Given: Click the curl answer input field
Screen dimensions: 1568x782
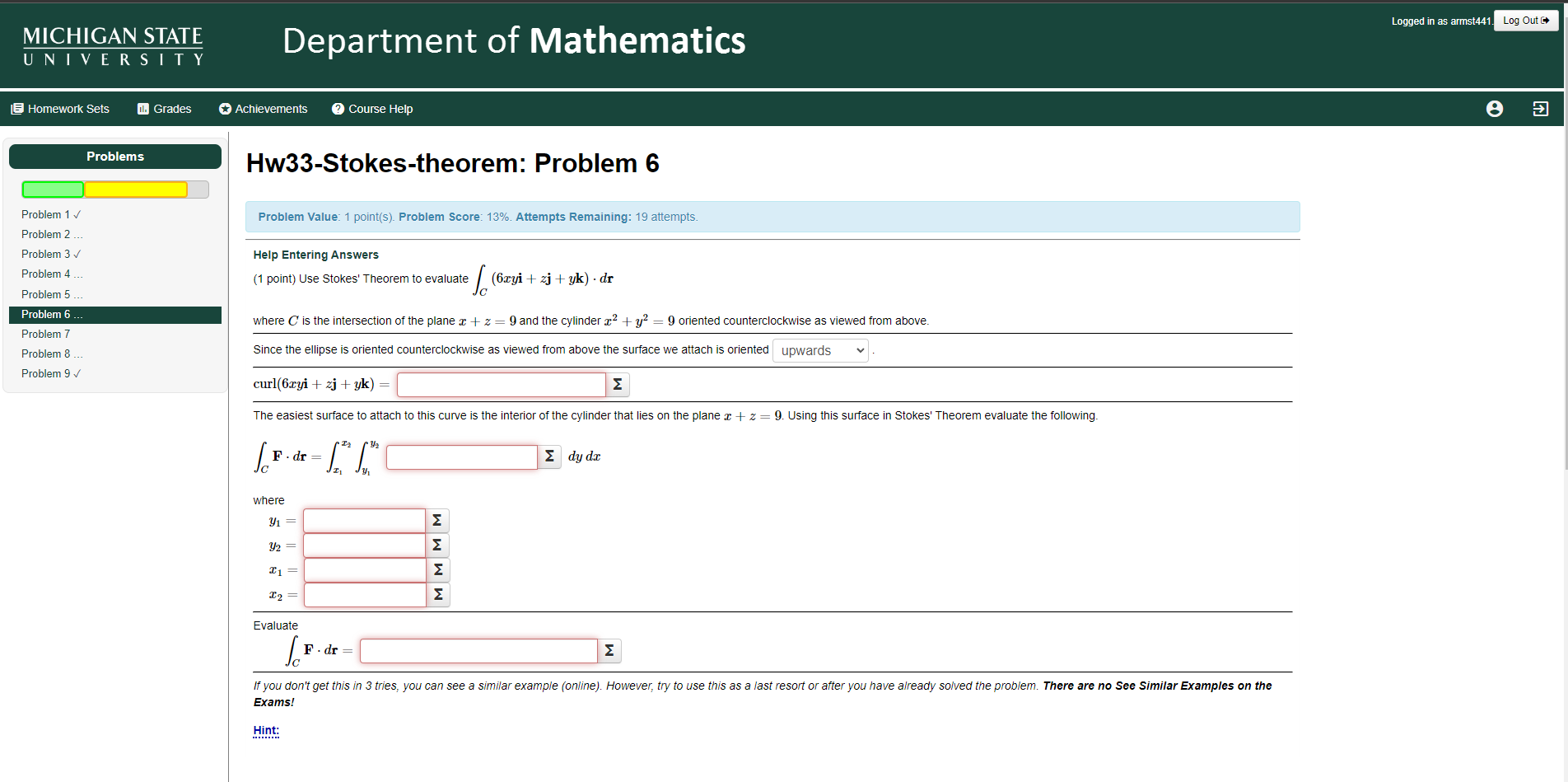Looking at the screenshot, I should point(502,385).
